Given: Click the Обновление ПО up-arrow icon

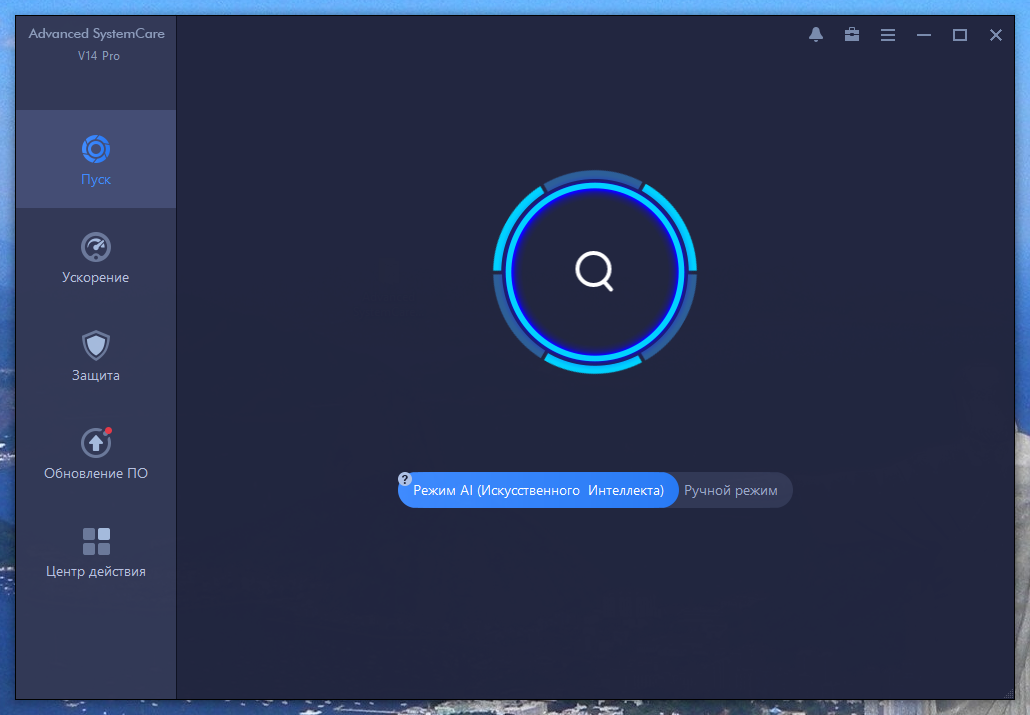Looking at the screenshot, I should click(96, 442).
